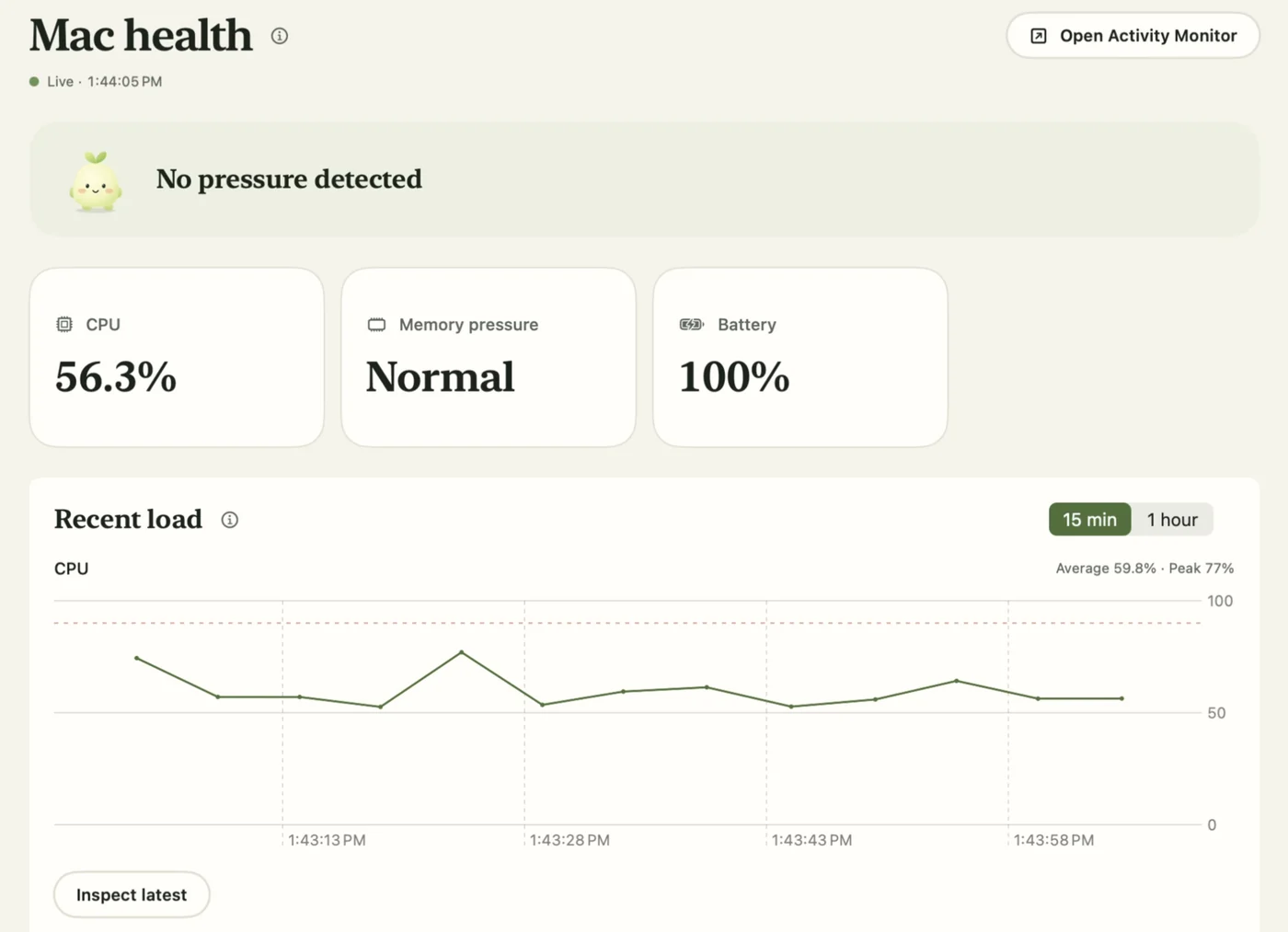Viewport: 1288px width, 932px height.
Task: Click the CPU label above the chart
Action: 72,569
